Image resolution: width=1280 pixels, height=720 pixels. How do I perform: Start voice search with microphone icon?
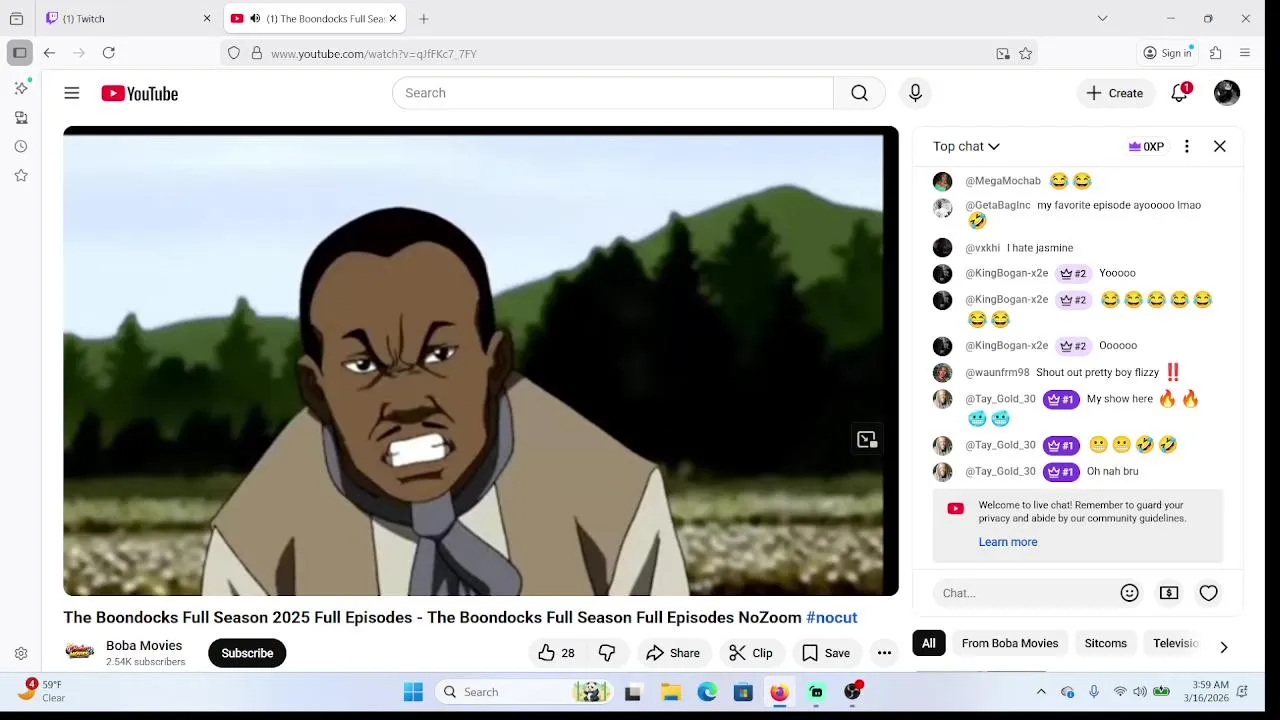click(x=915, y=93)
